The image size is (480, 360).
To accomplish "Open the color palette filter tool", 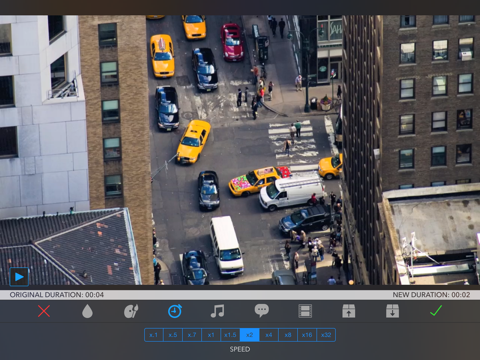I will [131, 311].
